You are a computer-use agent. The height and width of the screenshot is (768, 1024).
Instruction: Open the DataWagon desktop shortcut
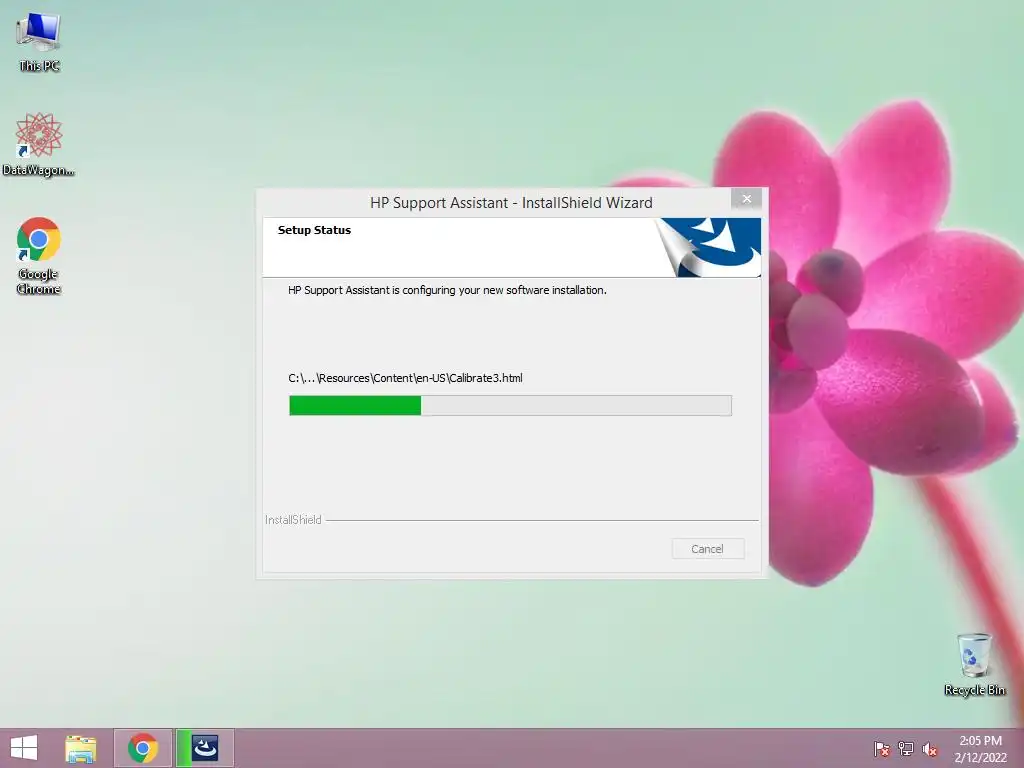tap(39, 144)
